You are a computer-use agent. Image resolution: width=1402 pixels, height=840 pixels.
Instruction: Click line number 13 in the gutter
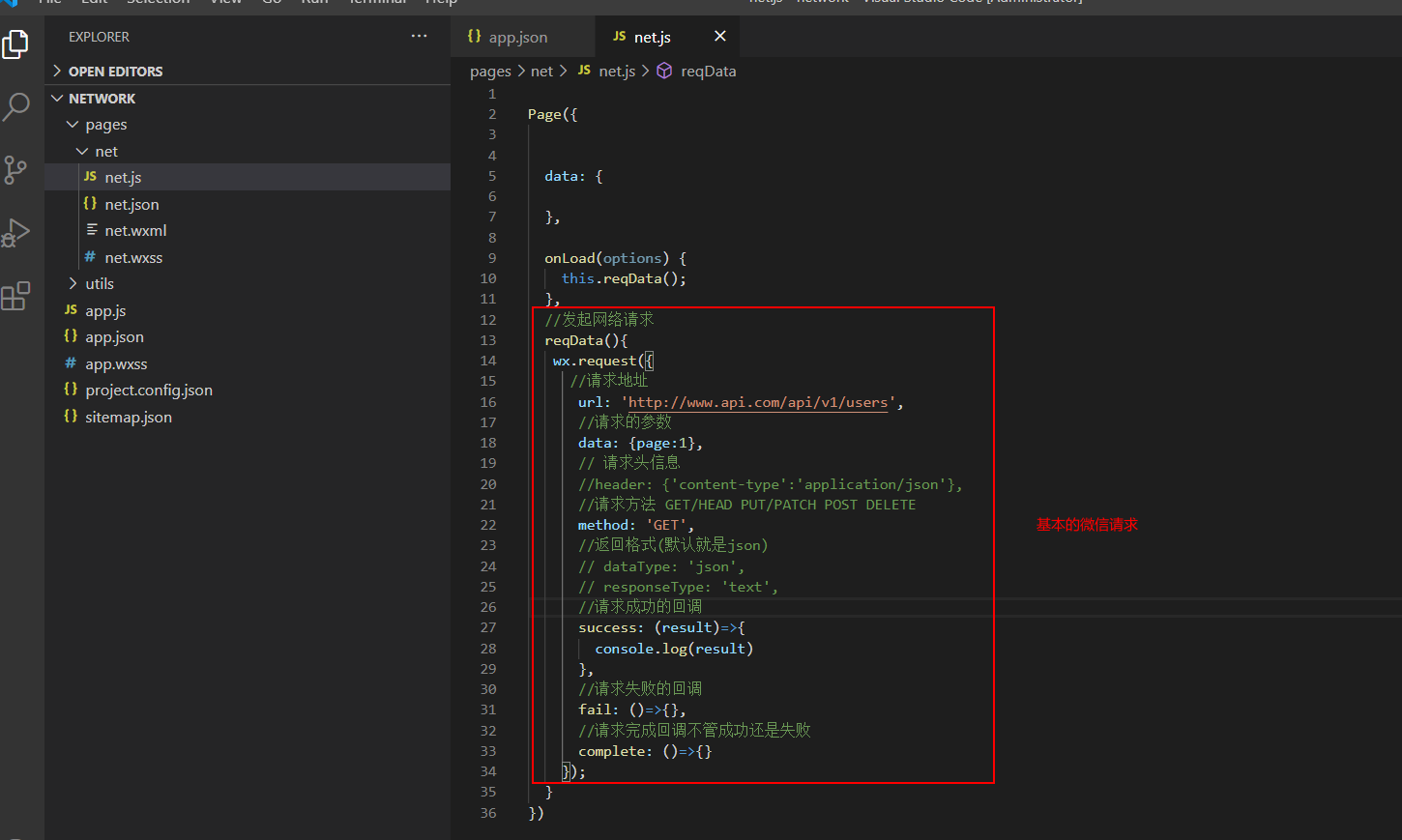(488, 340)
